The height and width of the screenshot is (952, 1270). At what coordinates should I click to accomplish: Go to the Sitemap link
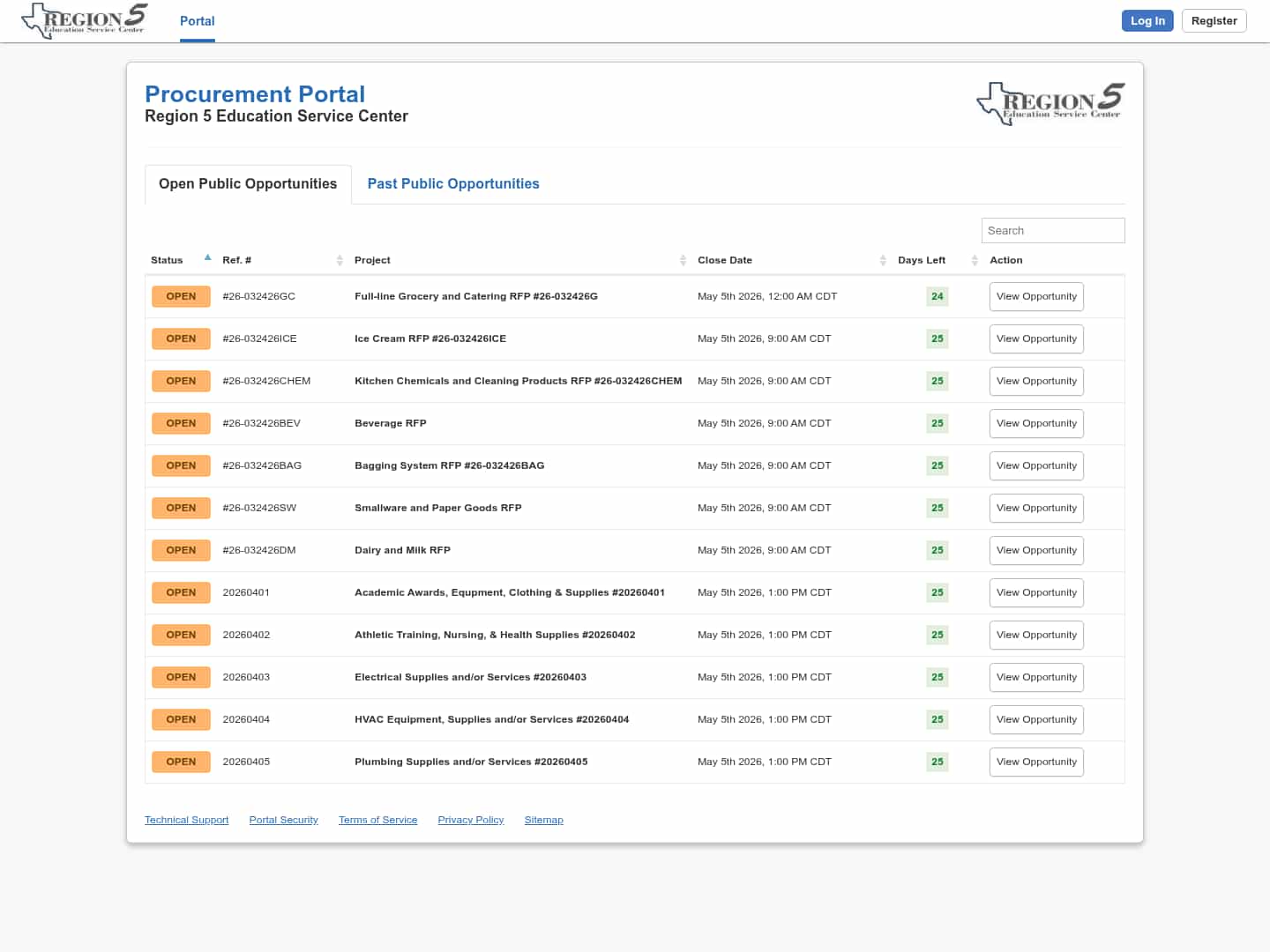click(x=543, y=821)
